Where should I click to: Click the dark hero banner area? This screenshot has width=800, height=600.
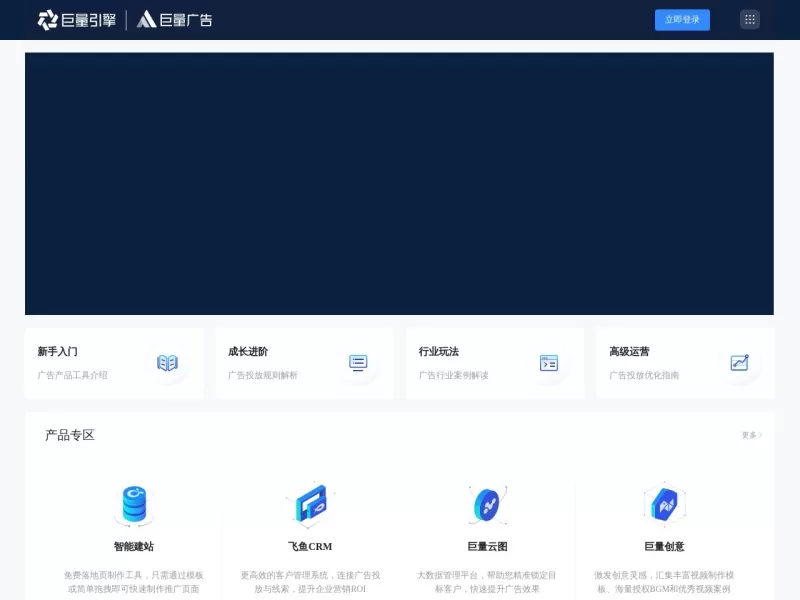tap(400, 183)
